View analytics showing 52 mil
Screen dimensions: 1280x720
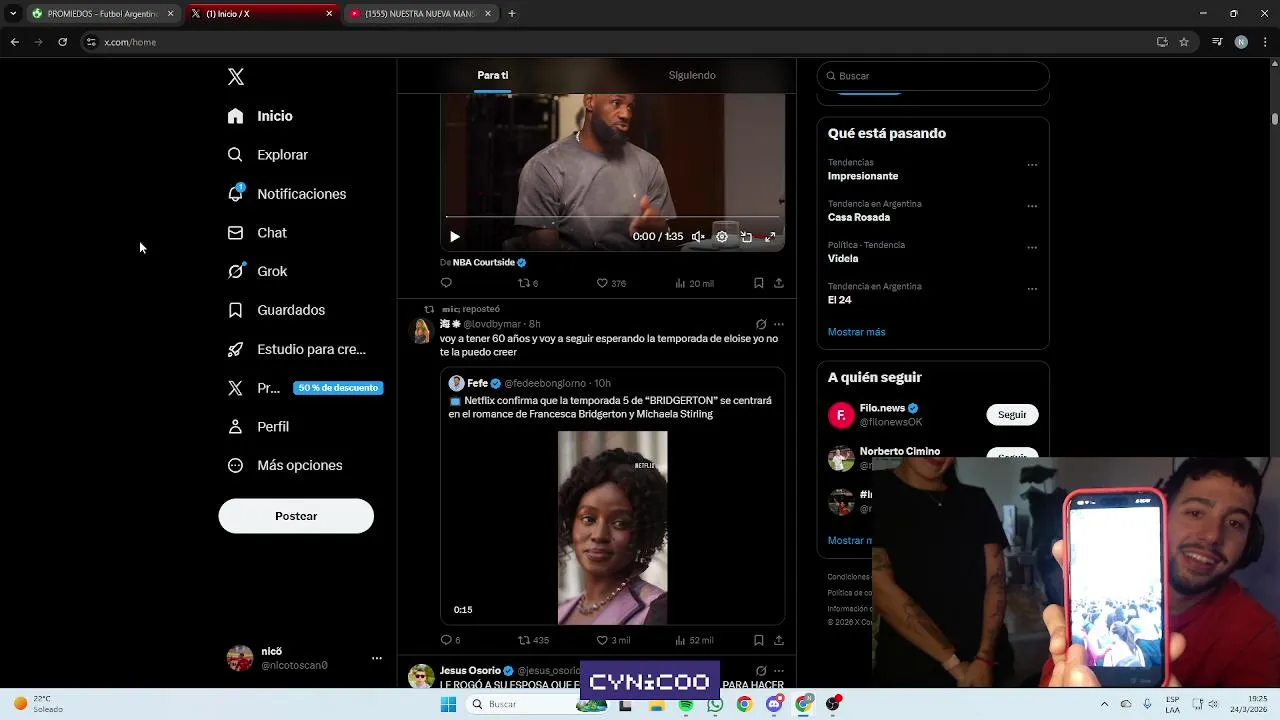click(x=694, y=640)
